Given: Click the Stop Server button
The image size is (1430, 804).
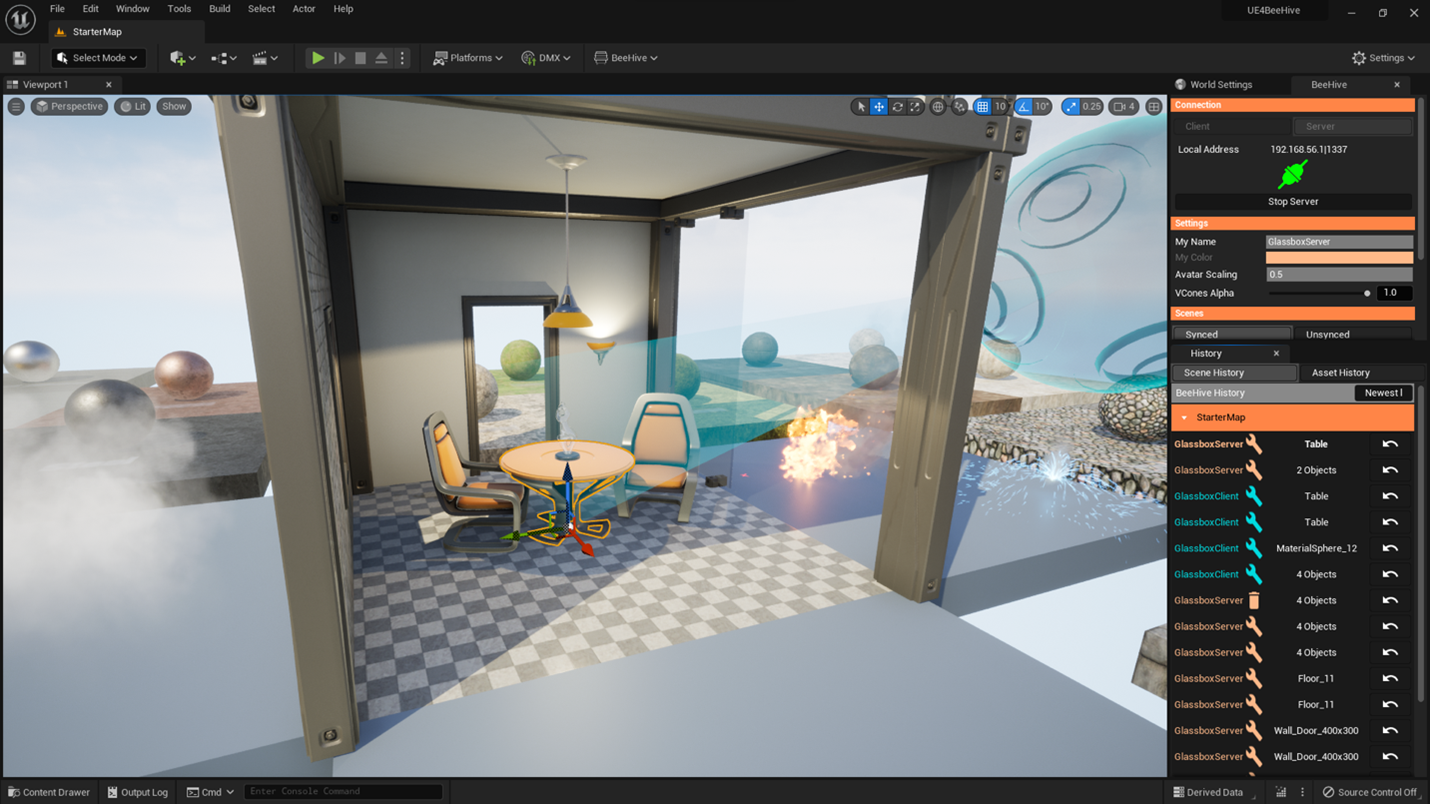Looking at the screenshot, I should 1293,201.
